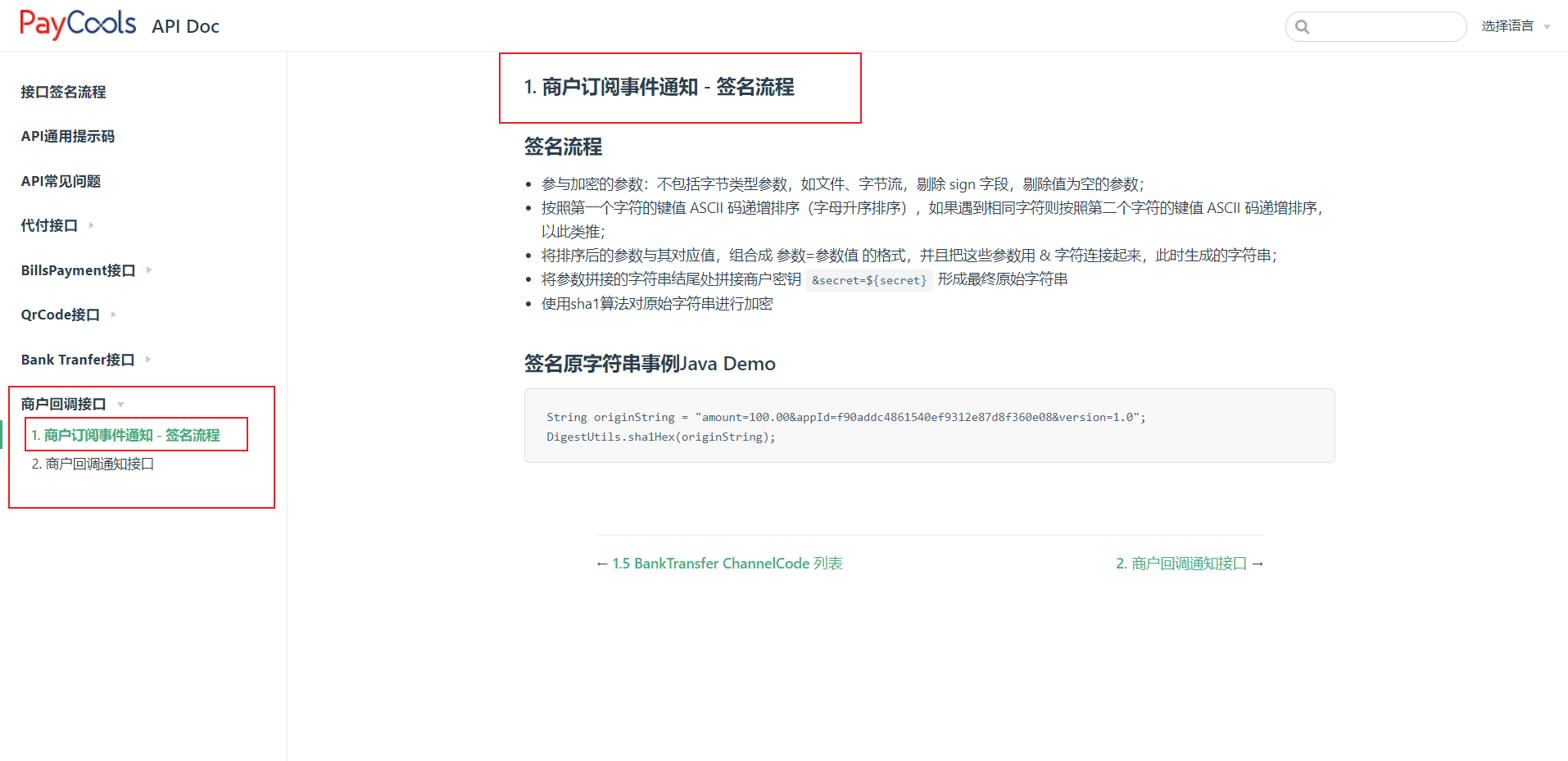Open 接口签名流程 sidebar page
Viewport: 1568px width, 761px height.
(x=63, y=92)
